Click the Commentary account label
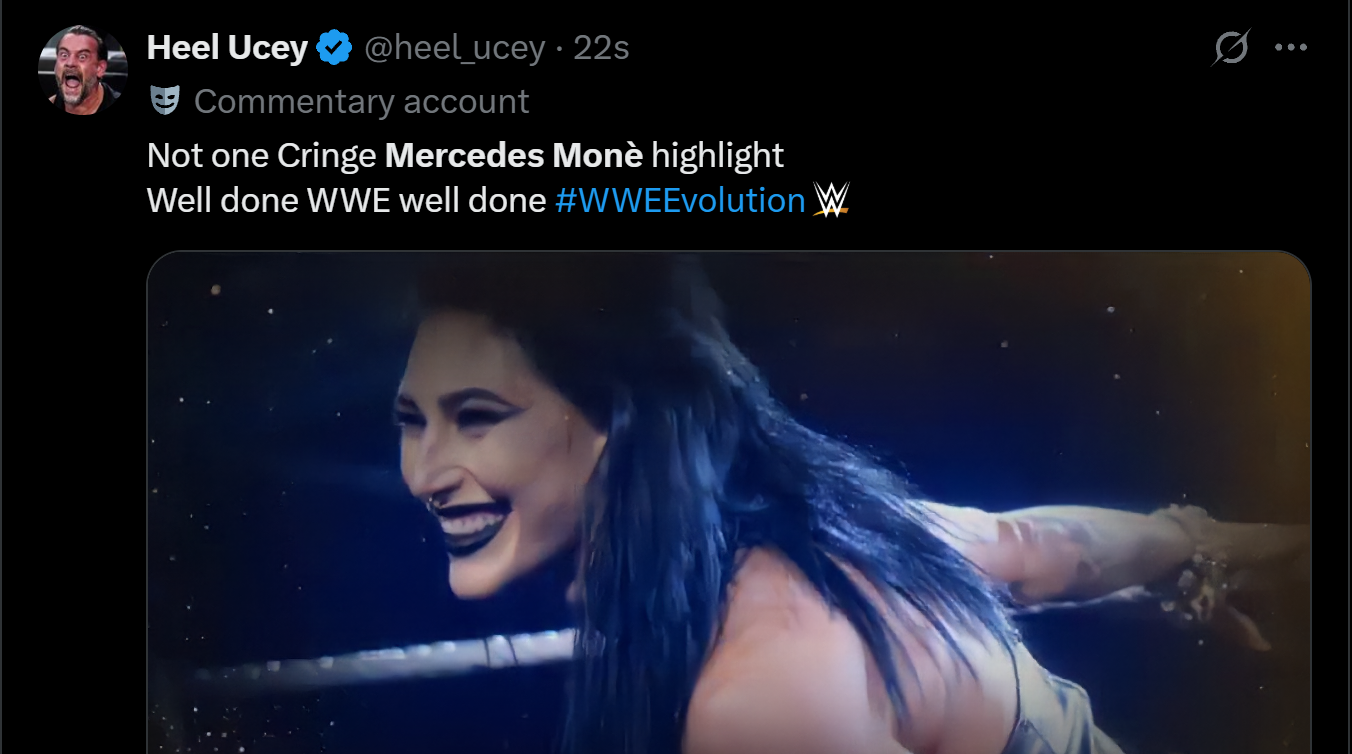 pyautogui.click(x=362, y=101)
